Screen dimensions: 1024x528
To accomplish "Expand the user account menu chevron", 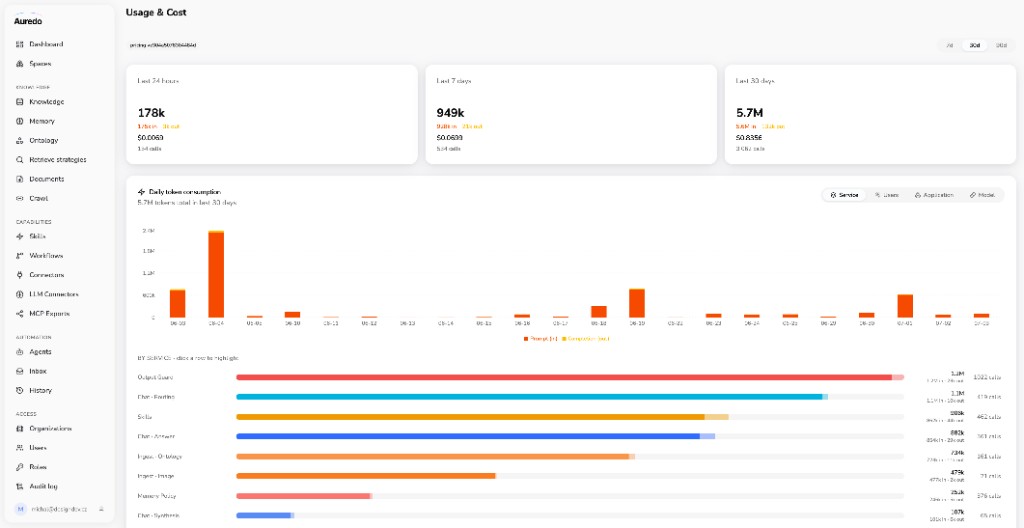I will pos(101,508).
